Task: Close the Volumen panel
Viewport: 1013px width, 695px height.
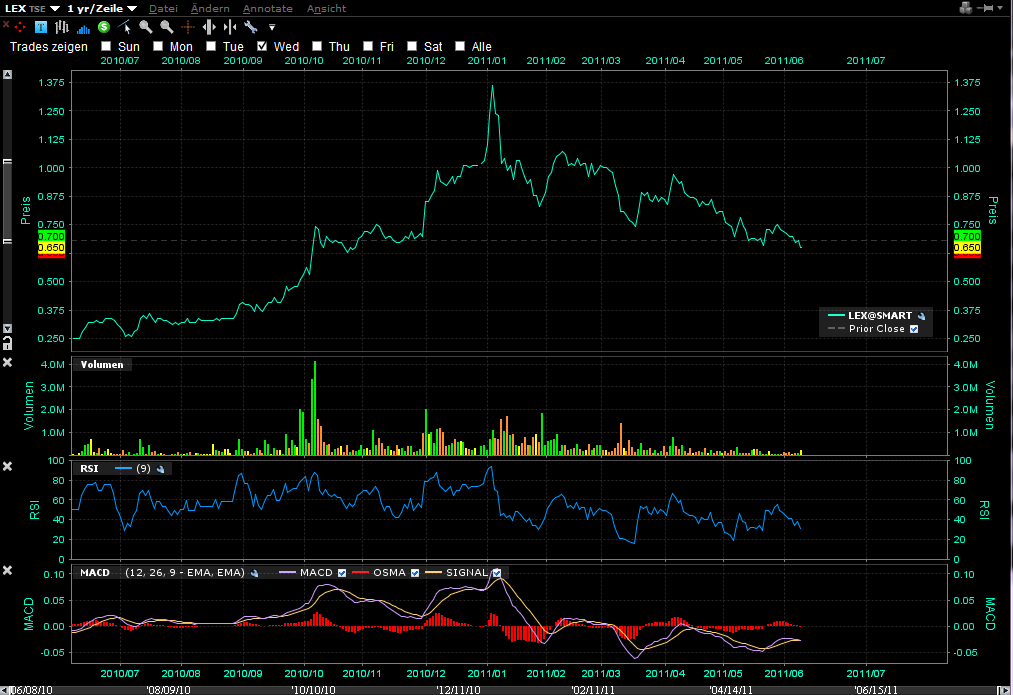Action: coord(8,362)
